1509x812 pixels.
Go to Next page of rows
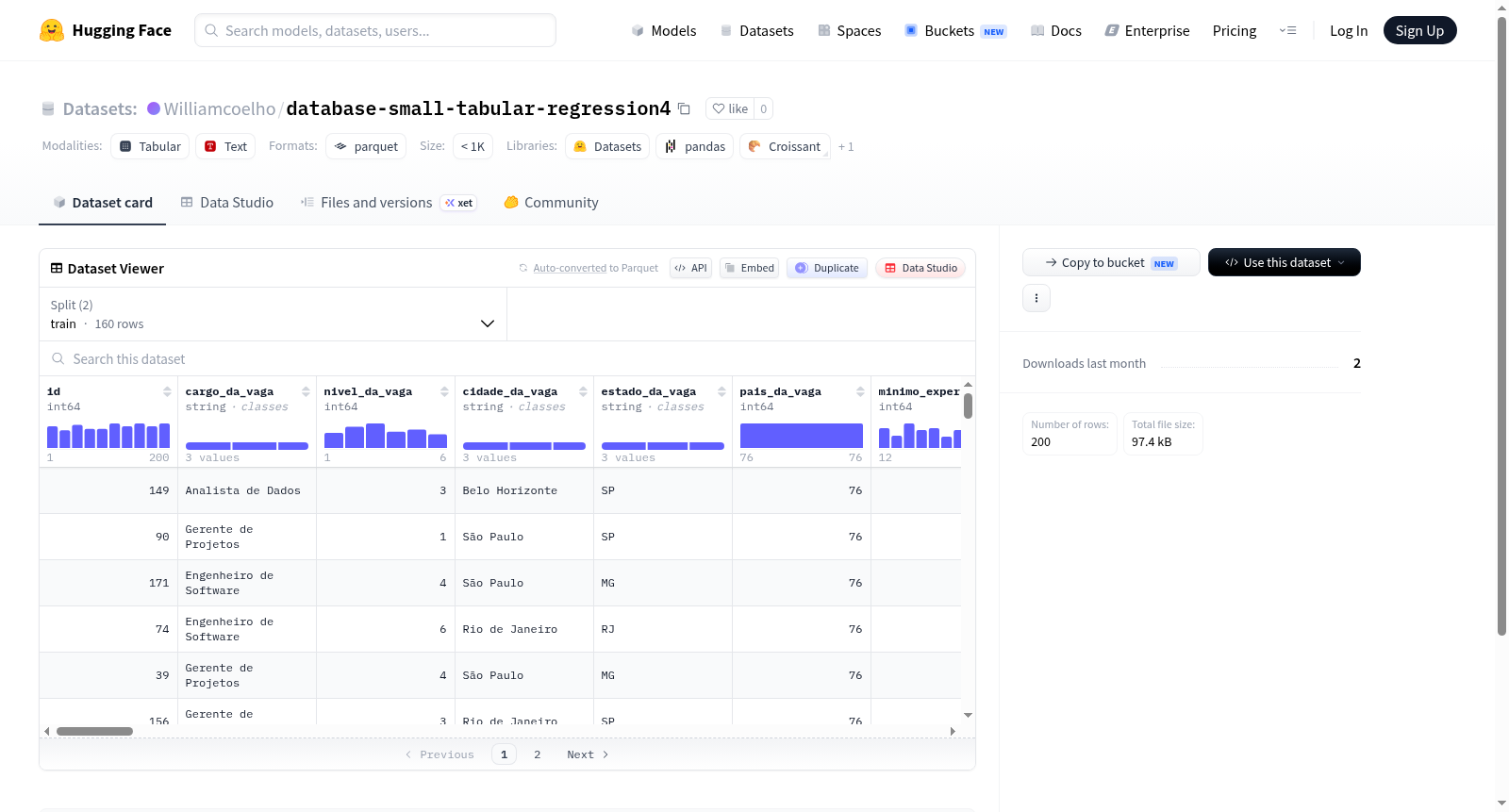click(588, 754)
